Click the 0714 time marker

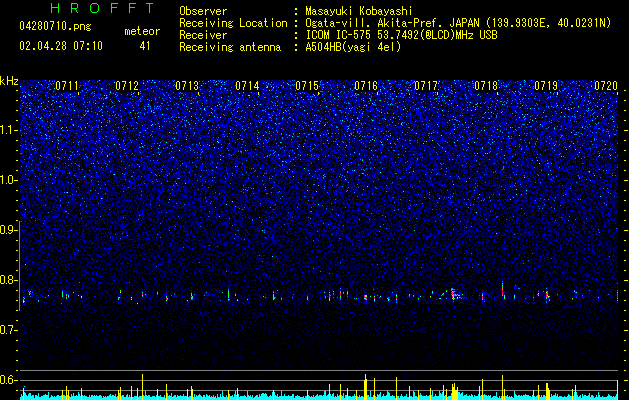click(x=247, y=86)
